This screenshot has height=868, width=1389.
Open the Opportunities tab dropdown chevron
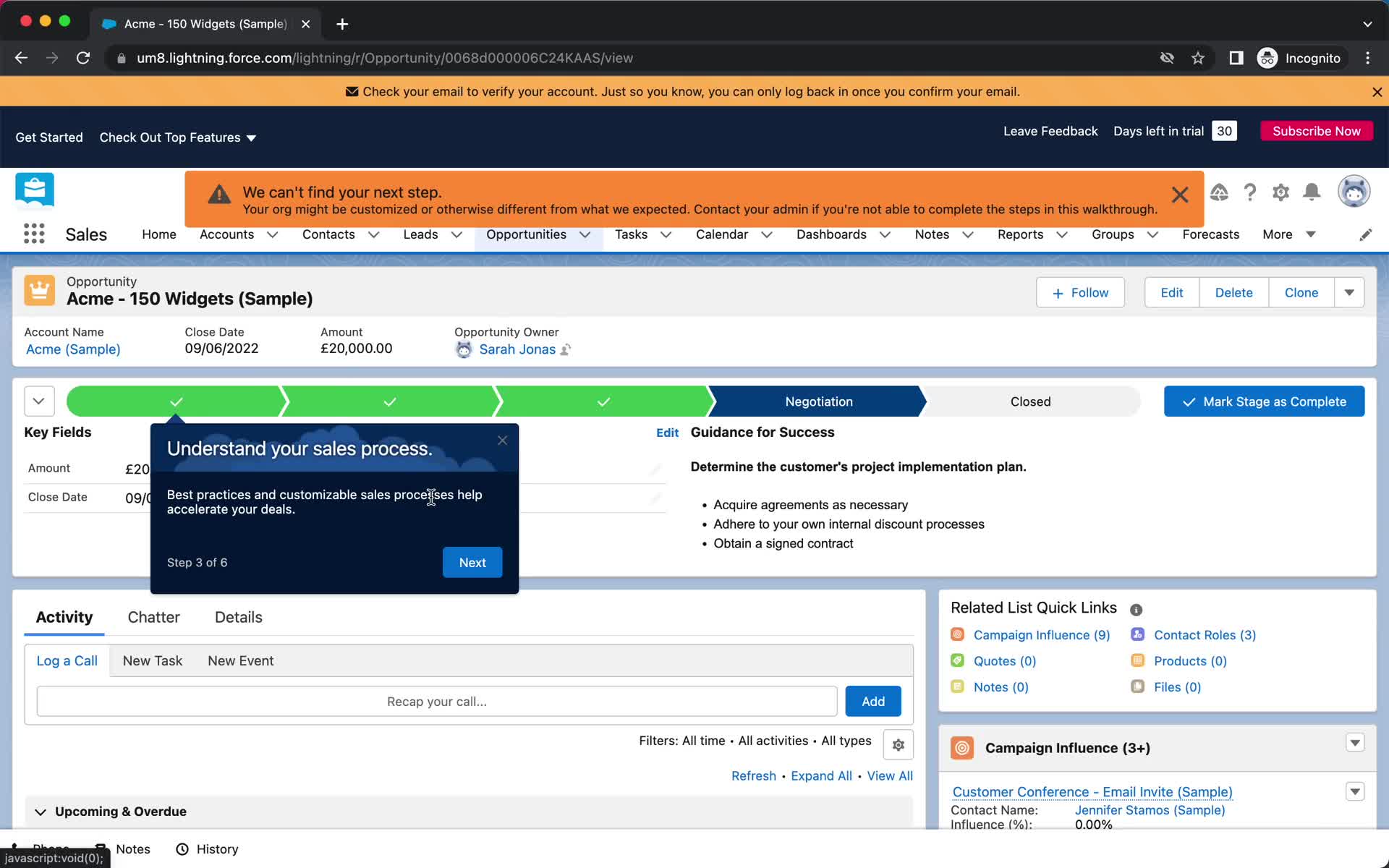tap(585, 234)
